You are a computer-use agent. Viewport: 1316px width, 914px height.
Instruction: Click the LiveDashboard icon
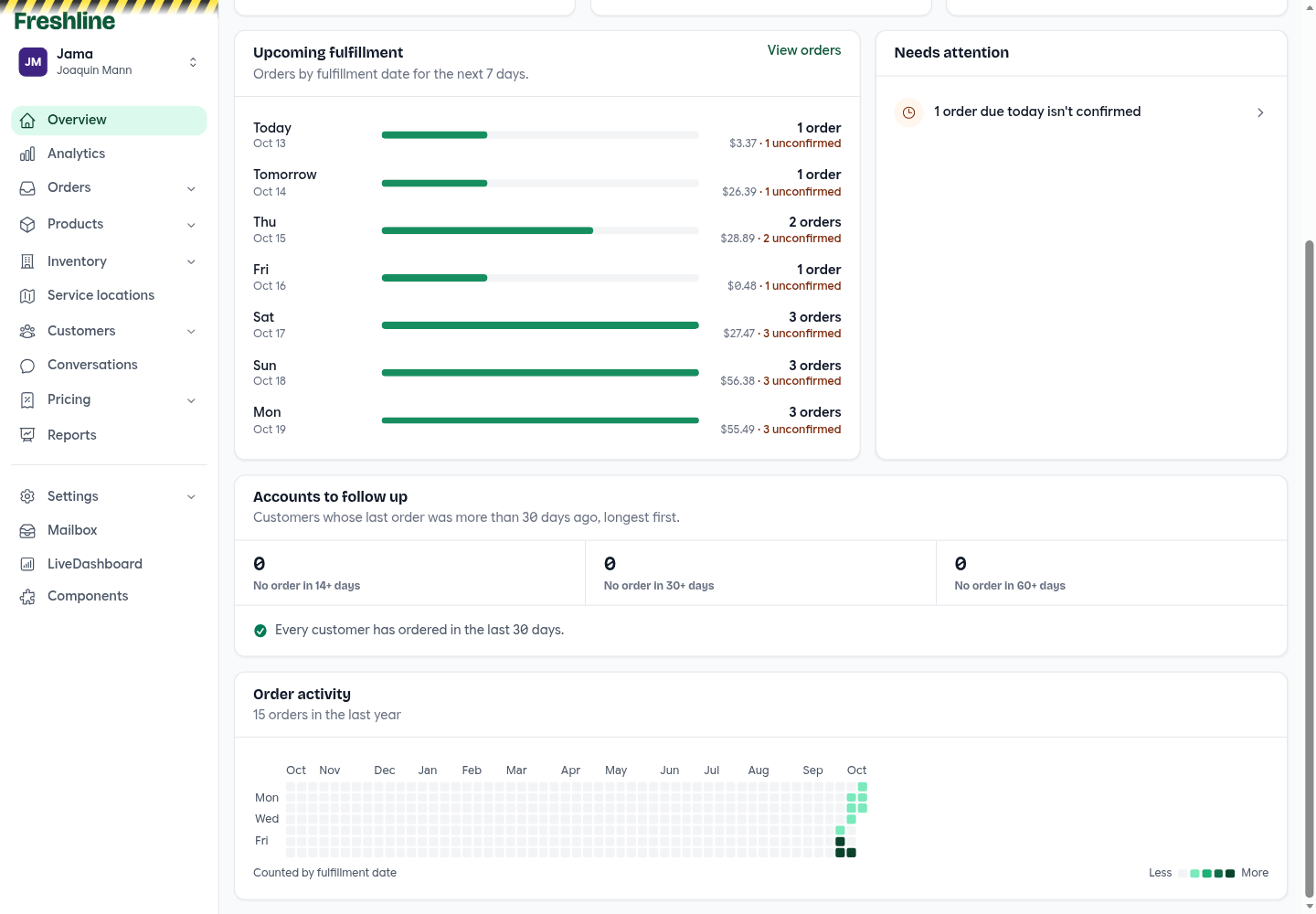(x=27, y=564)
